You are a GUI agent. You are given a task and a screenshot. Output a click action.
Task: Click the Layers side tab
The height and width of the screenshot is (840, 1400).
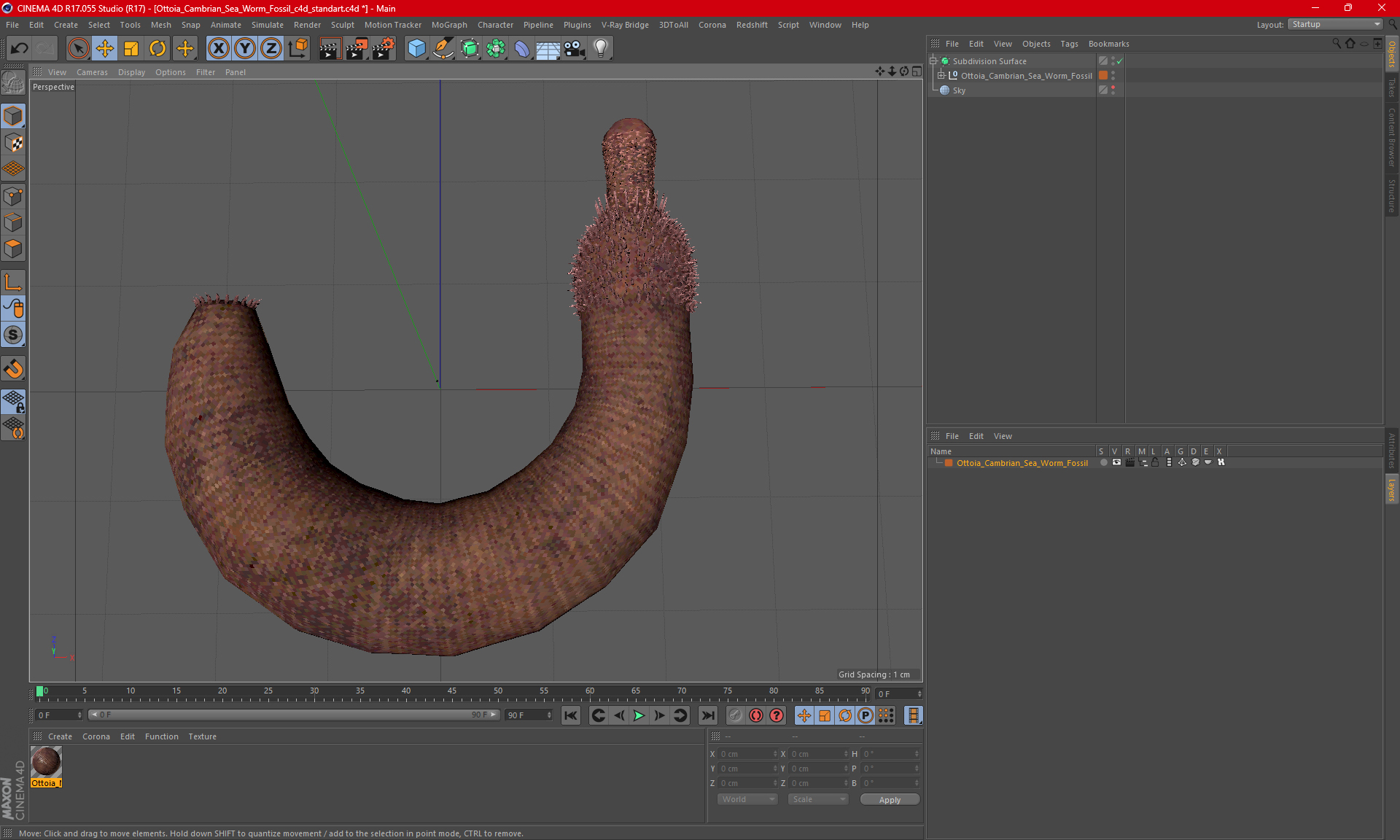[x=1391, y=490]
